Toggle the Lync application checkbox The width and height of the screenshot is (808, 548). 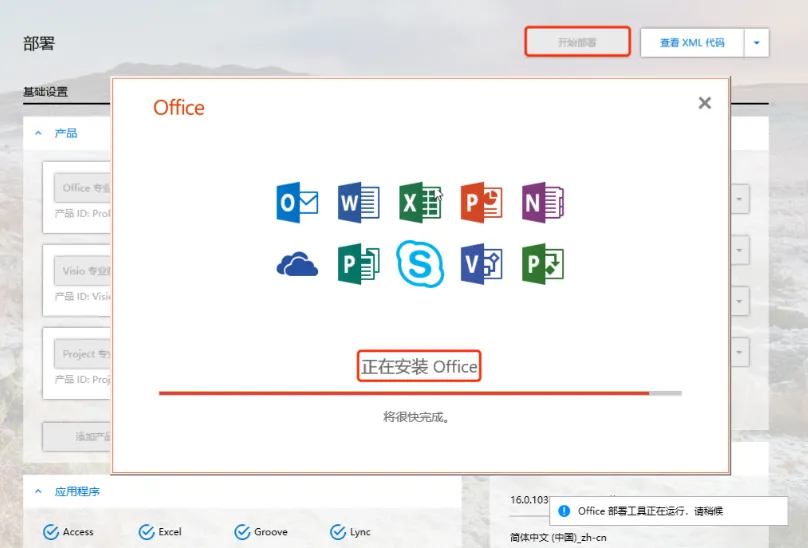(338, 532)
